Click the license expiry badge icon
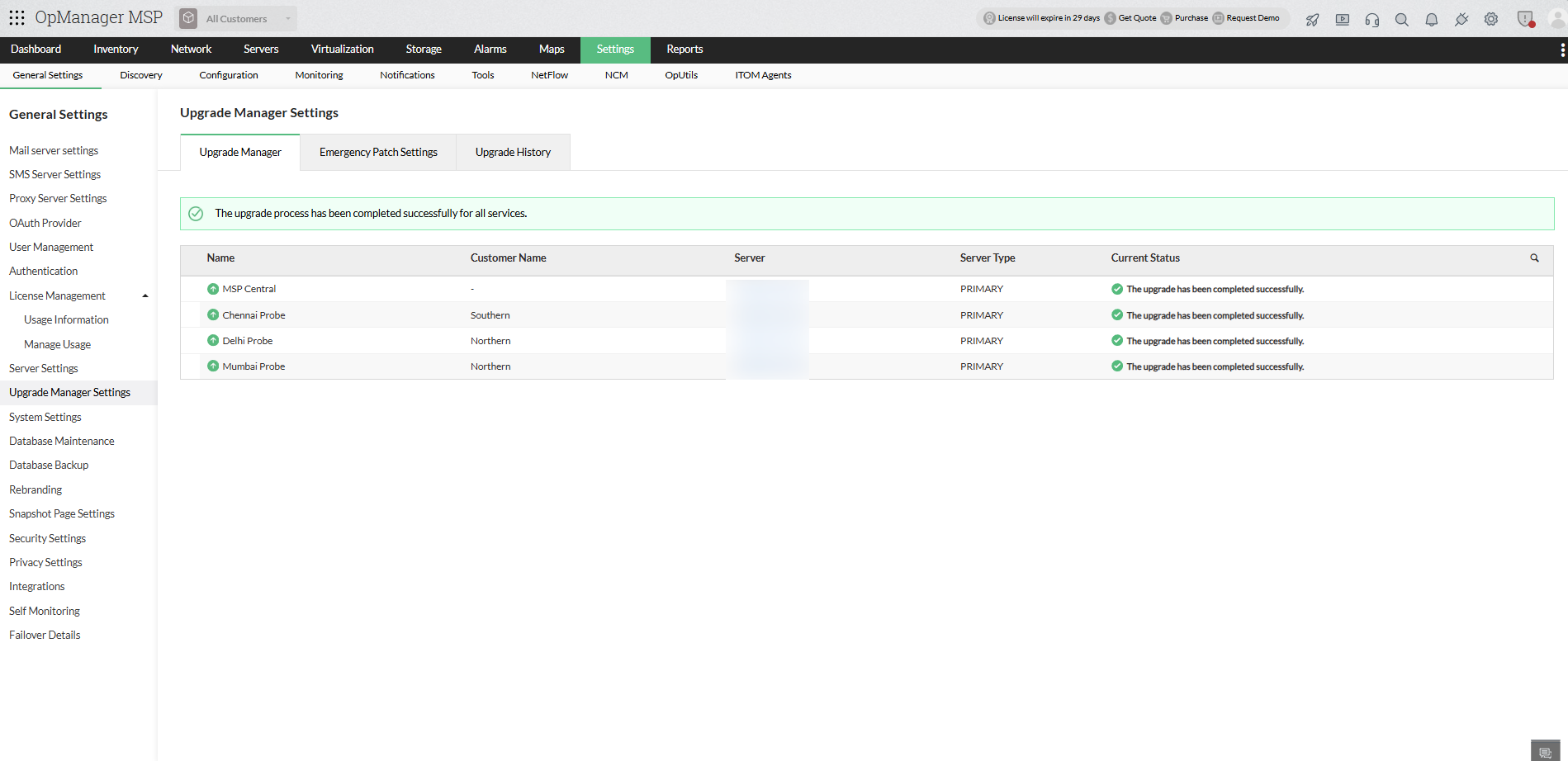 click(x=989, y=18)
